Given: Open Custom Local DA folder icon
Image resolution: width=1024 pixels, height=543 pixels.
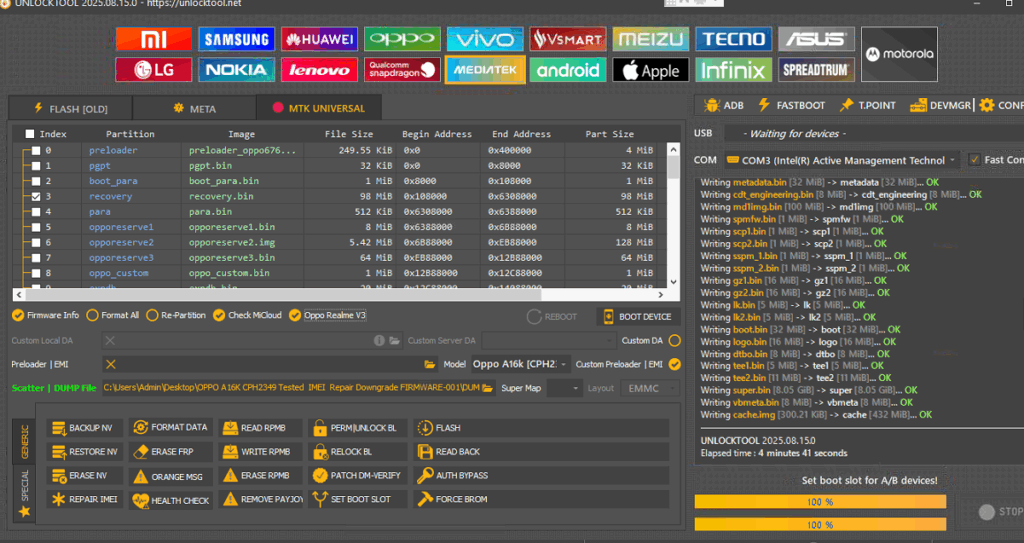Looking at the screenshot, I should [x=394, y=341].
